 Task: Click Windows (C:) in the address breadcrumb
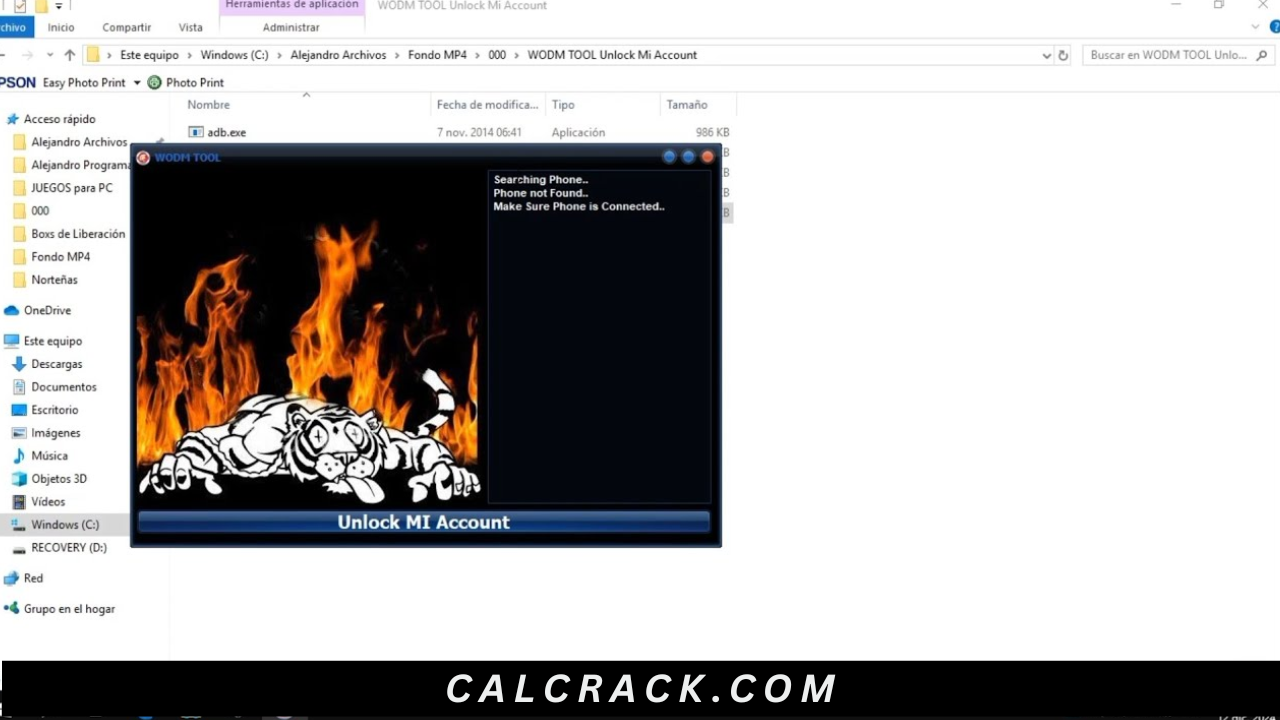pyautogui.click(x=234, y=55)
